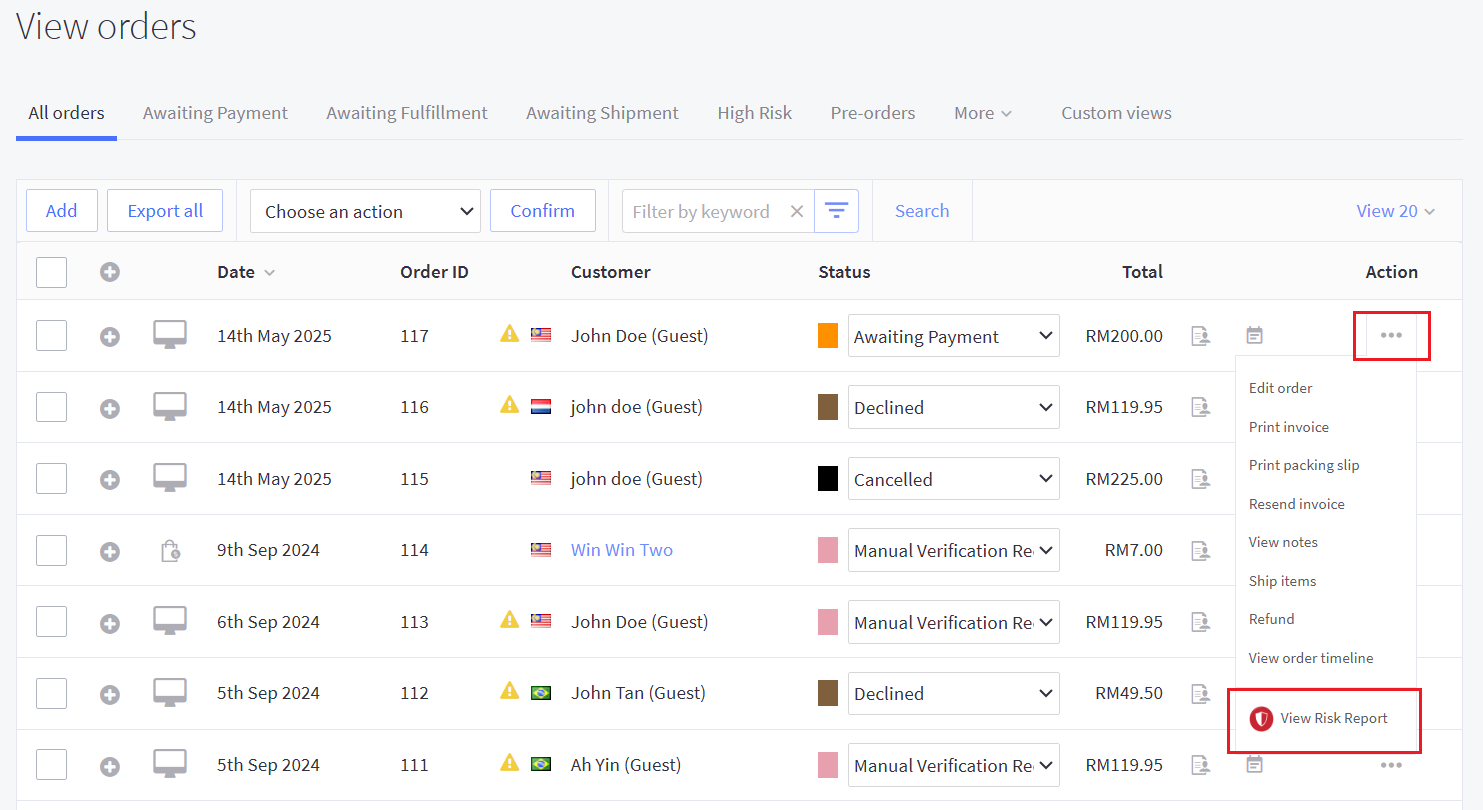This screenshot has width=1483, height=810.
Task: Expand the More tab dropdown
Action: pyautogui.click(x=983, y=113)
